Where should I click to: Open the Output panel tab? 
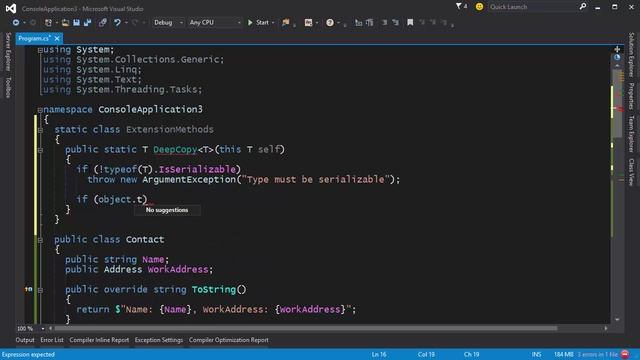point(25,340)
